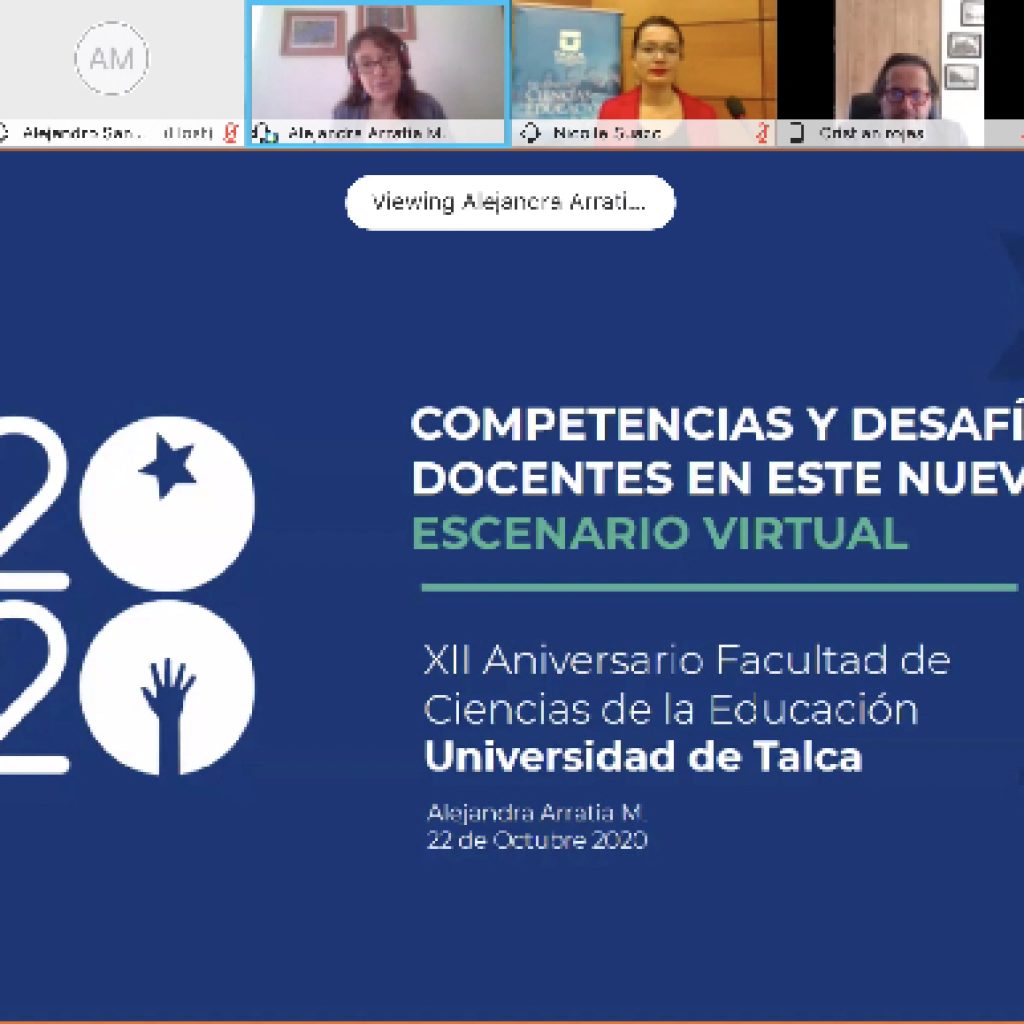The width and height of the screenshot is (1024, 1024).
Task: Click the 'Cristian rojas' name label
Action: pos(871,134)
